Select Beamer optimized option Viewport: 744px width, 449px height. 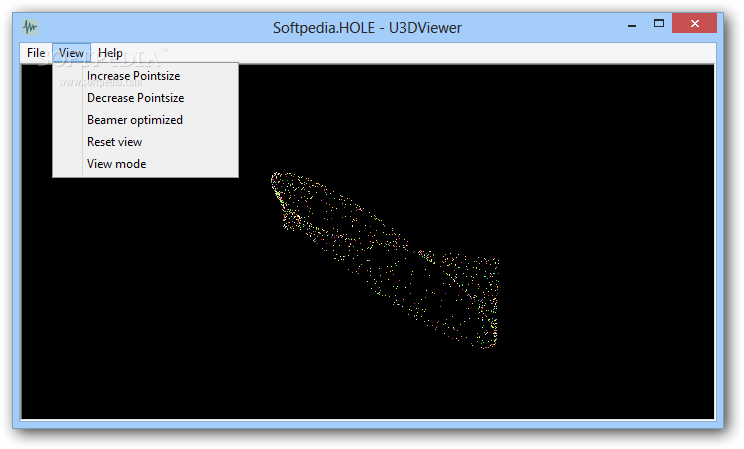(145, 120)
